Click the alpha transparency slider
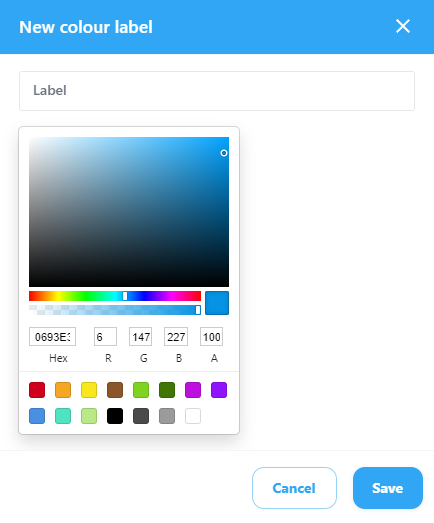The width and height of the screenshot is (434, 523). [x=115, y=310]
